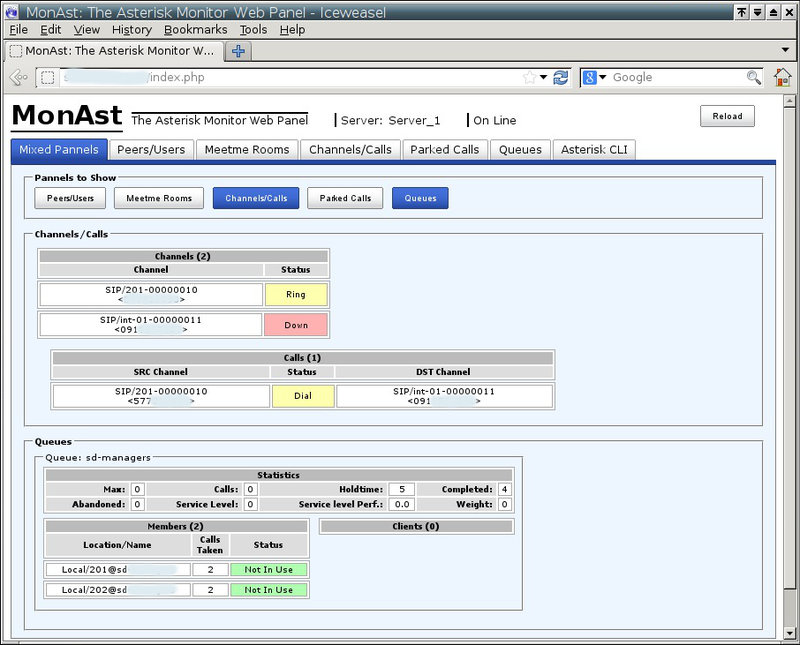Click the Google search engine icon

pyautogui.click(x=590, y=77)
